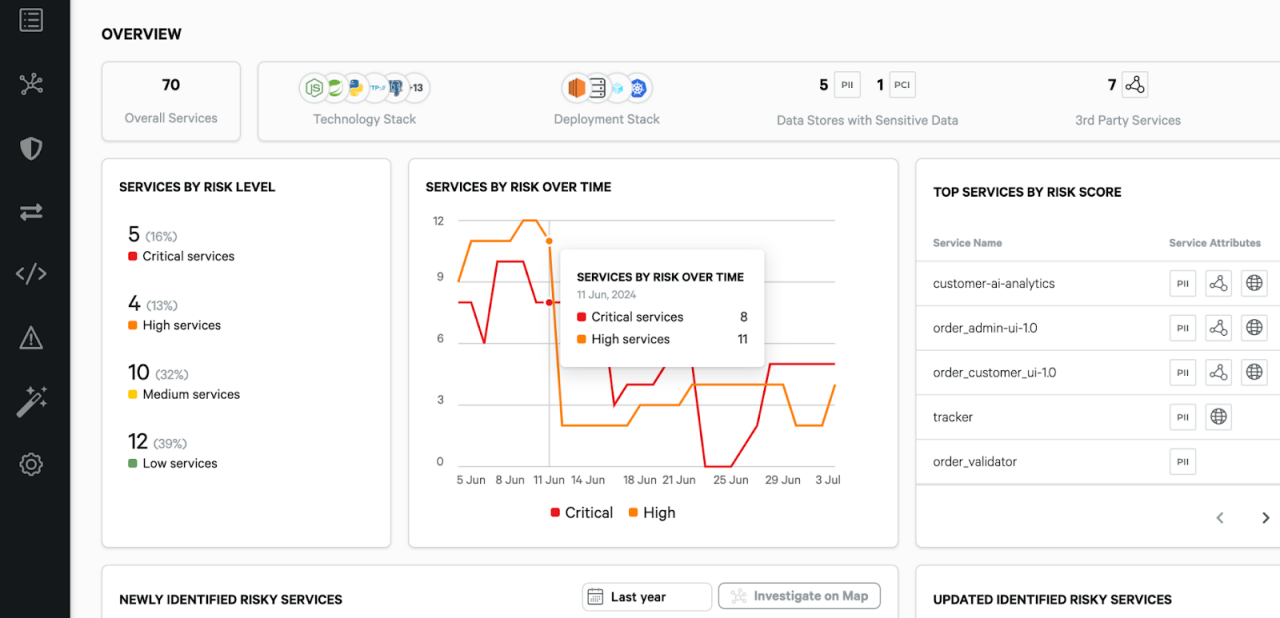Click Medium services count
Image resolution: width=1280 pixels, height=618 pixels.
click(x=138, y=373)
